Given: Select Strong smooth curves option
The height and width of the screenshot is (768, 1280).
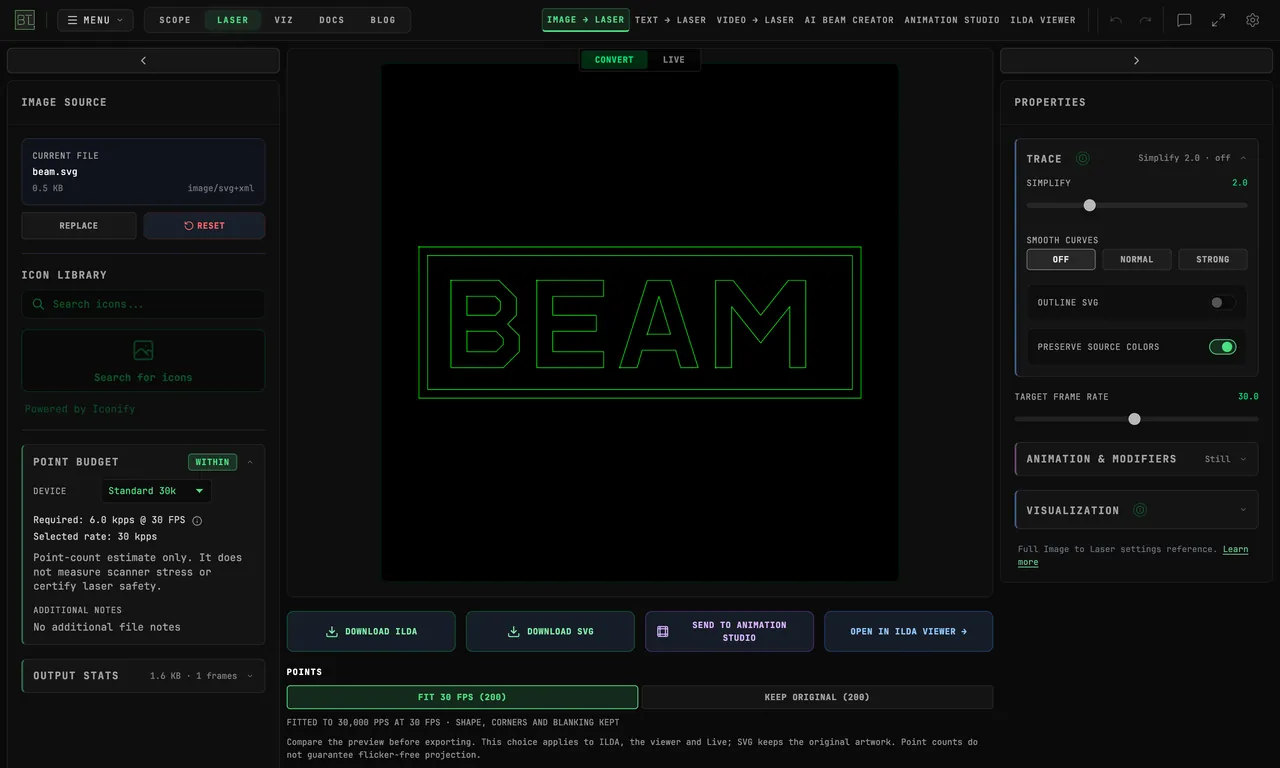Looking at the screenshot, I should (x=1212, y=259).
